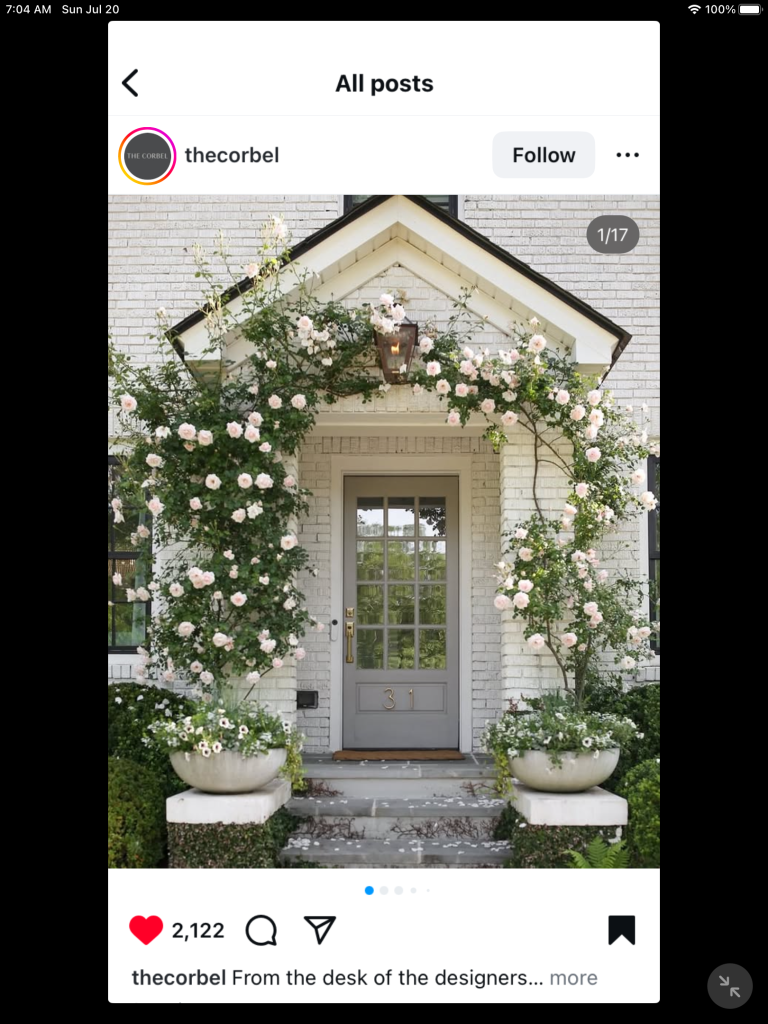Viewport: 768px width, 1024px height.
Task: Toggle the saved bookmark icon
Action: pos(621,930)
